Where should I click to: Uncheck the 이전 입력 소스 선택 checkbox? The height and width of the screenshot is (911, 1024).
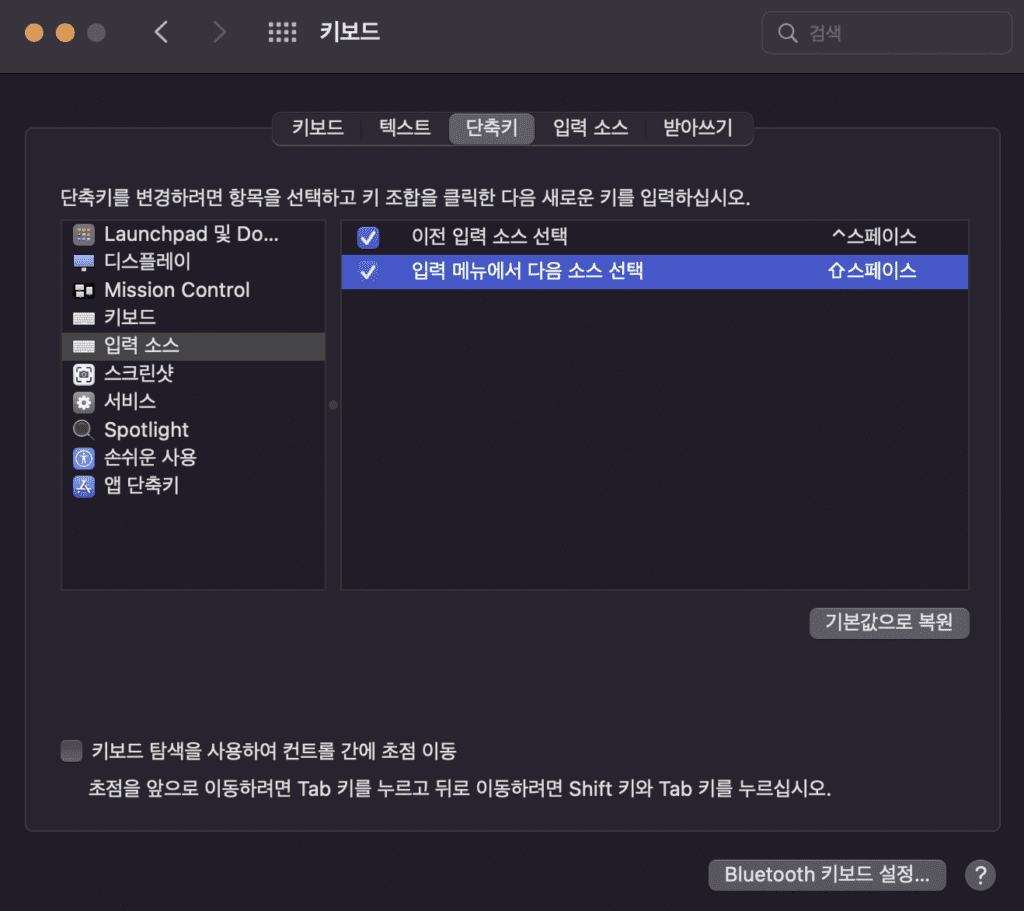[368, 237]
